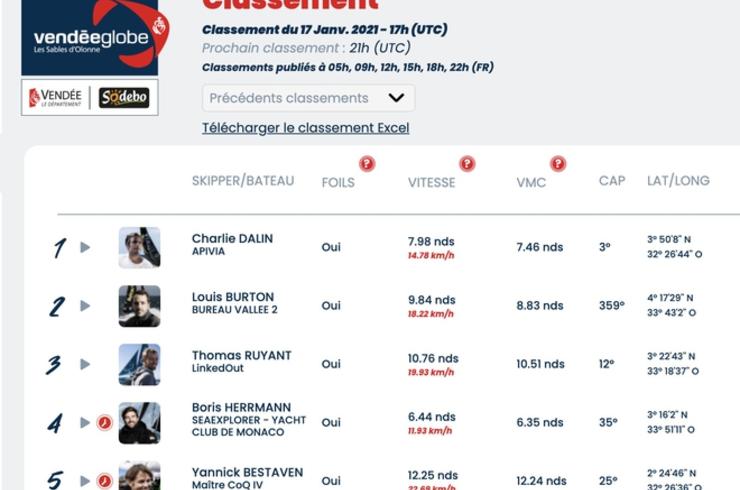Expand Louis Burton's row arrow

(85, 305)
